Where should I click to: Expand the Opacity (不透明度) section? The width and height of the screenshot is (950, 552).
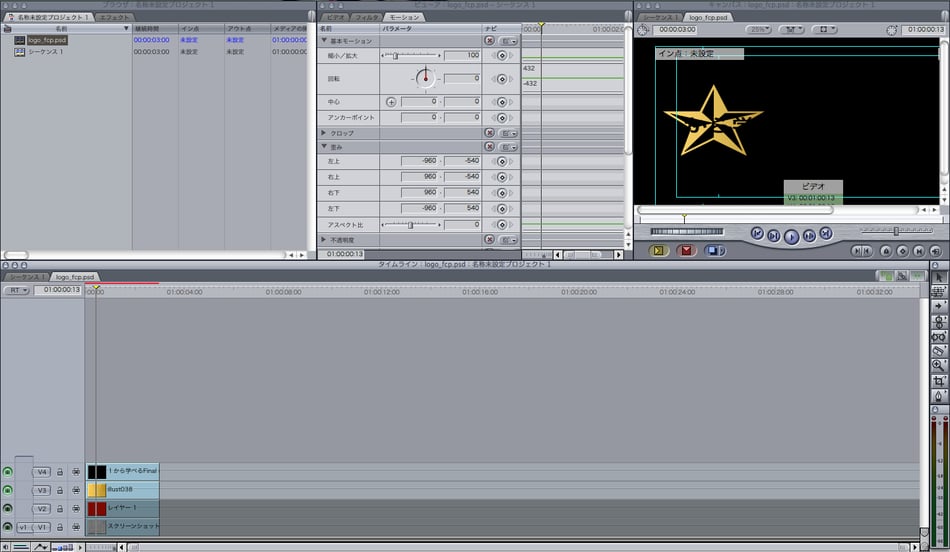(x=324, y=240)
